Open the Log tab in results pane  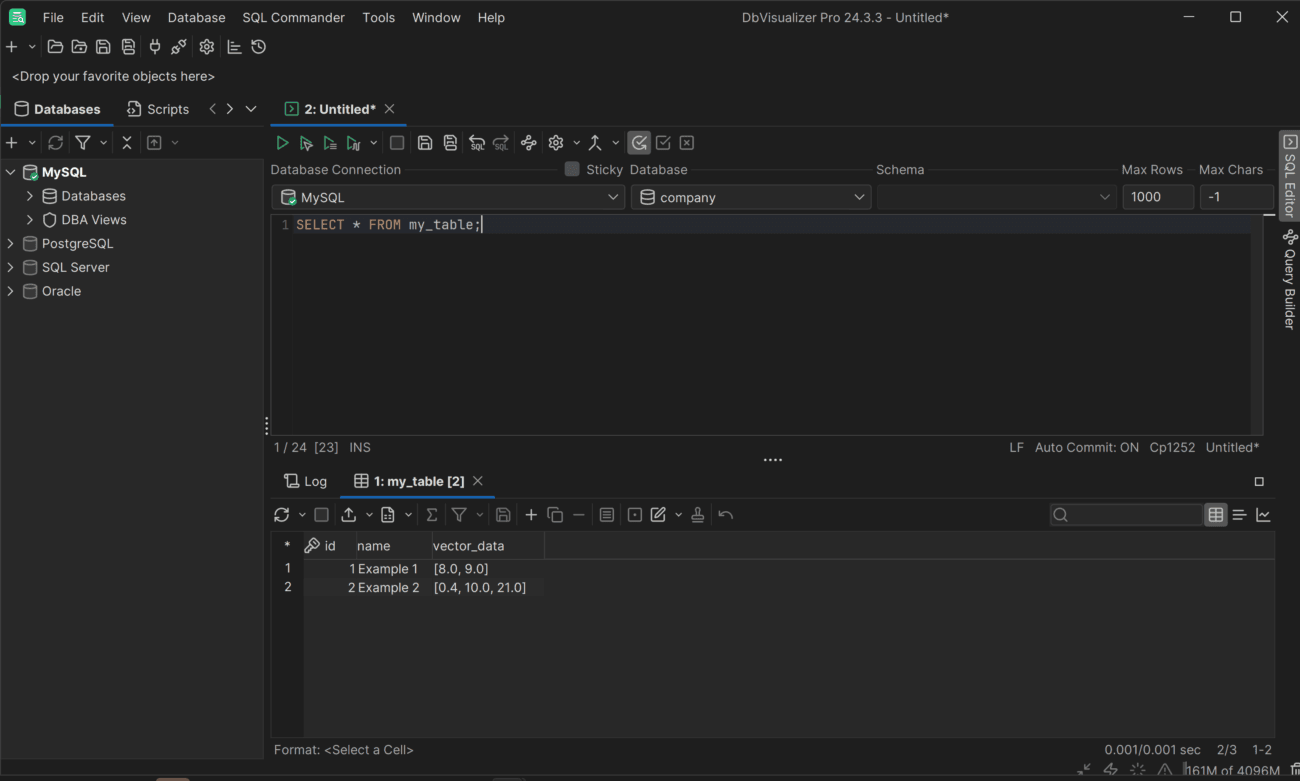pos(306,481)
